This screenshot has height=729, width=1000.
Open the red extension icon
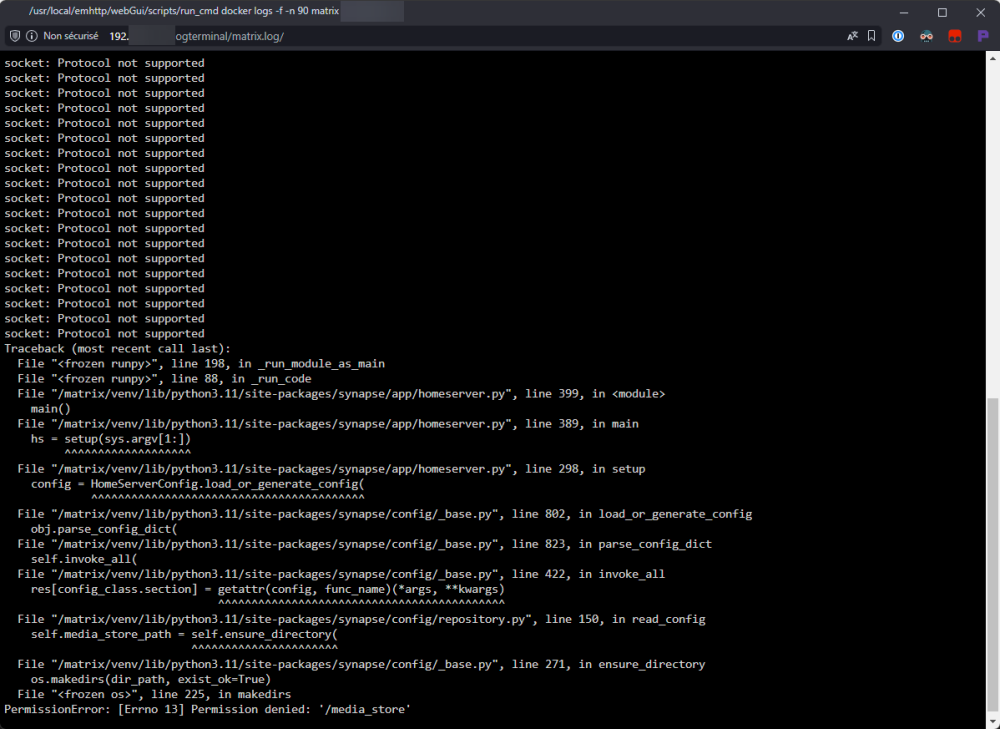[x=955, y=36]
